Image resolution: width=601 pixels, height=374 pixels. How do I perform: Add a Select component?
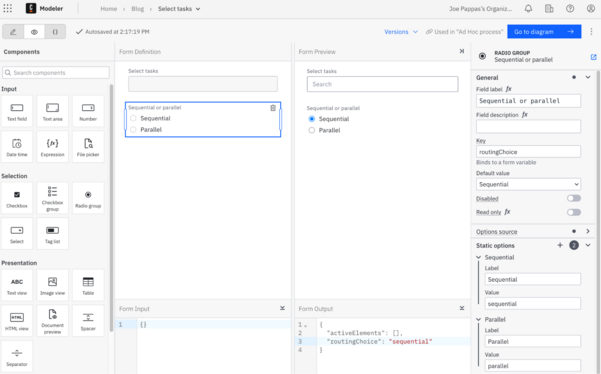[x=17, y=234]
